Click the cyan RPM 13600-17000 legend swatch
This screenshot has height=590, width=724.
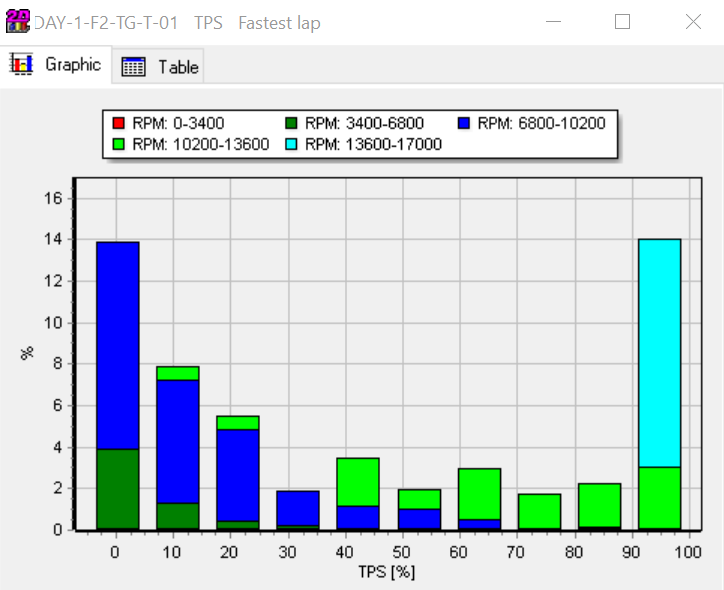pyautogui.click(x=291, y=144)
